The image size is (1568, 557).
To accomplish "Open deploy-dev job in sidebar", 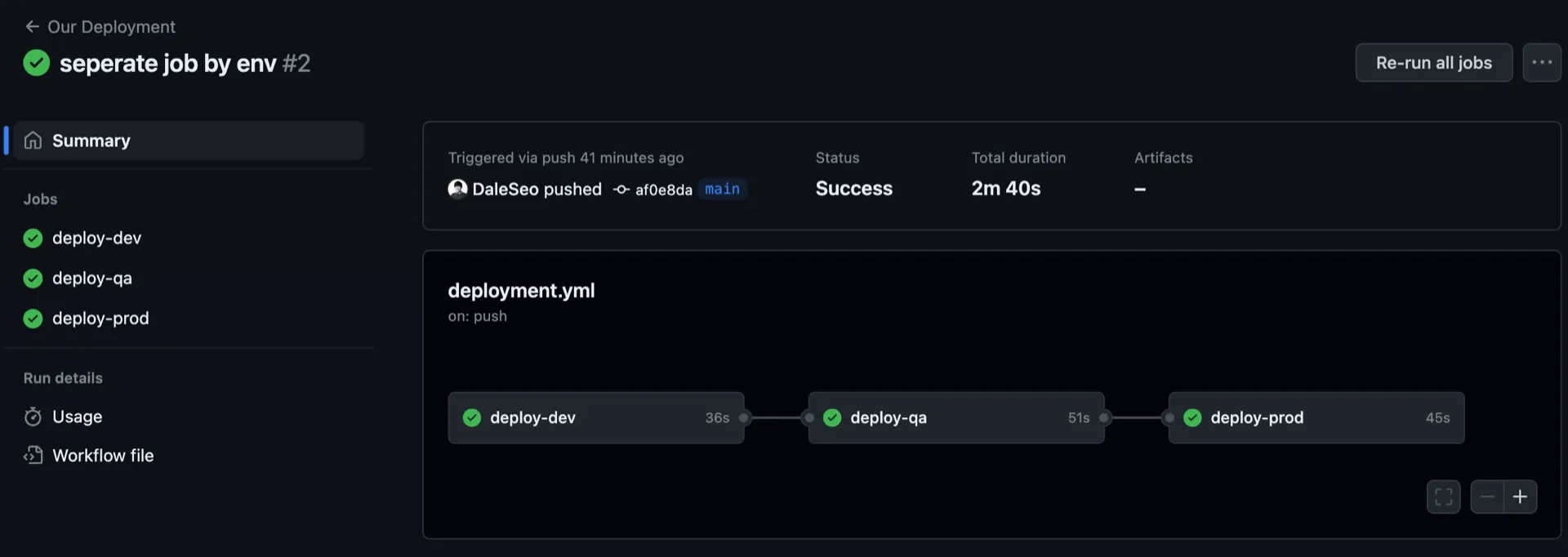I will 96,238.
